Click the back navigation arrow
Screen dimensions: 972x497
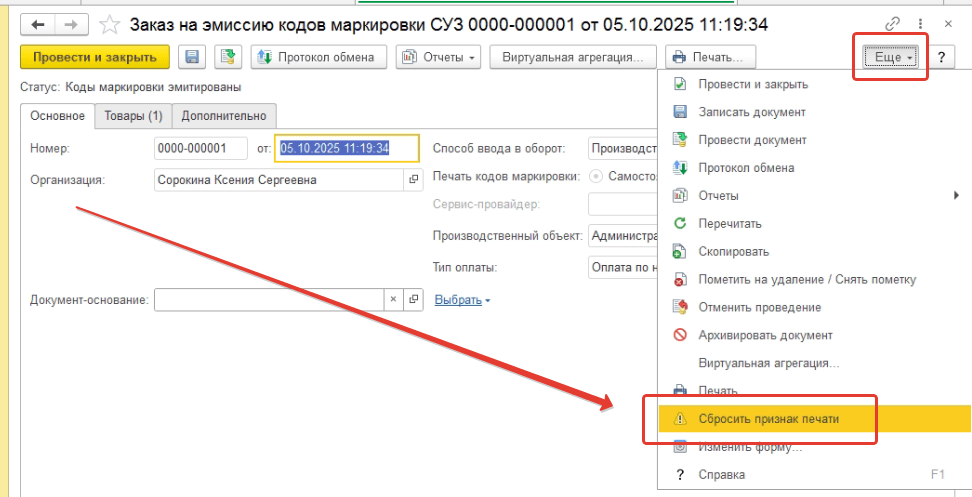click(x=38, y=23)
